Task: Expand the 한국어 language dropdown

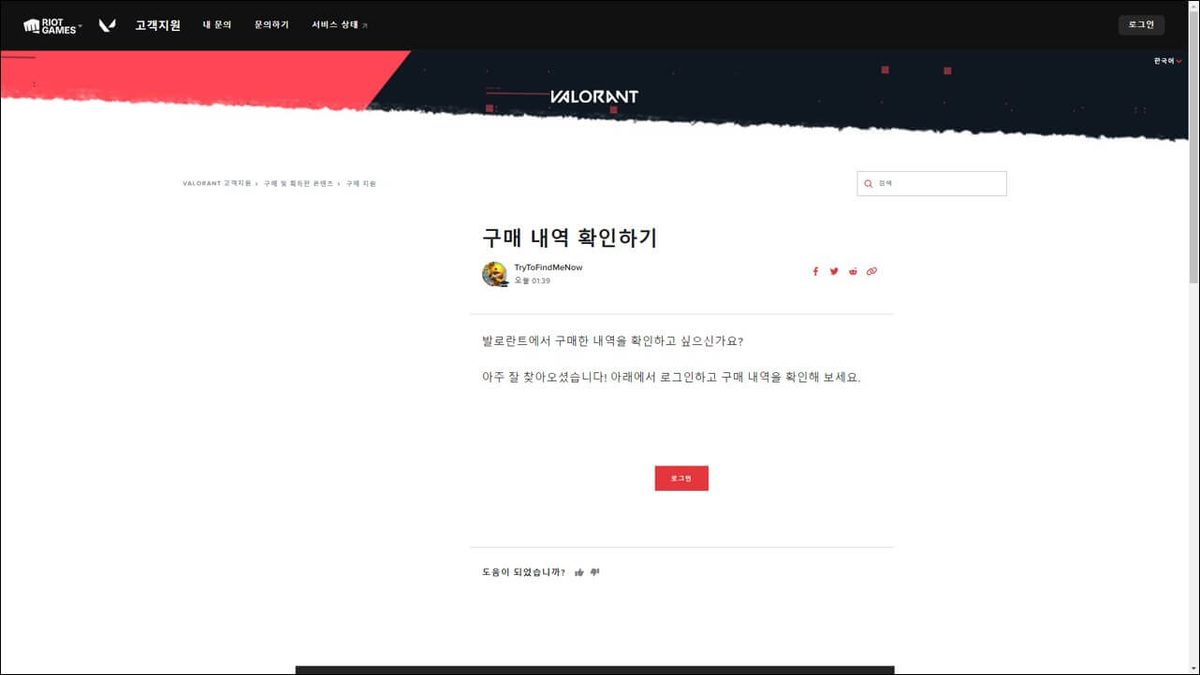Action: pos(1167,61)
